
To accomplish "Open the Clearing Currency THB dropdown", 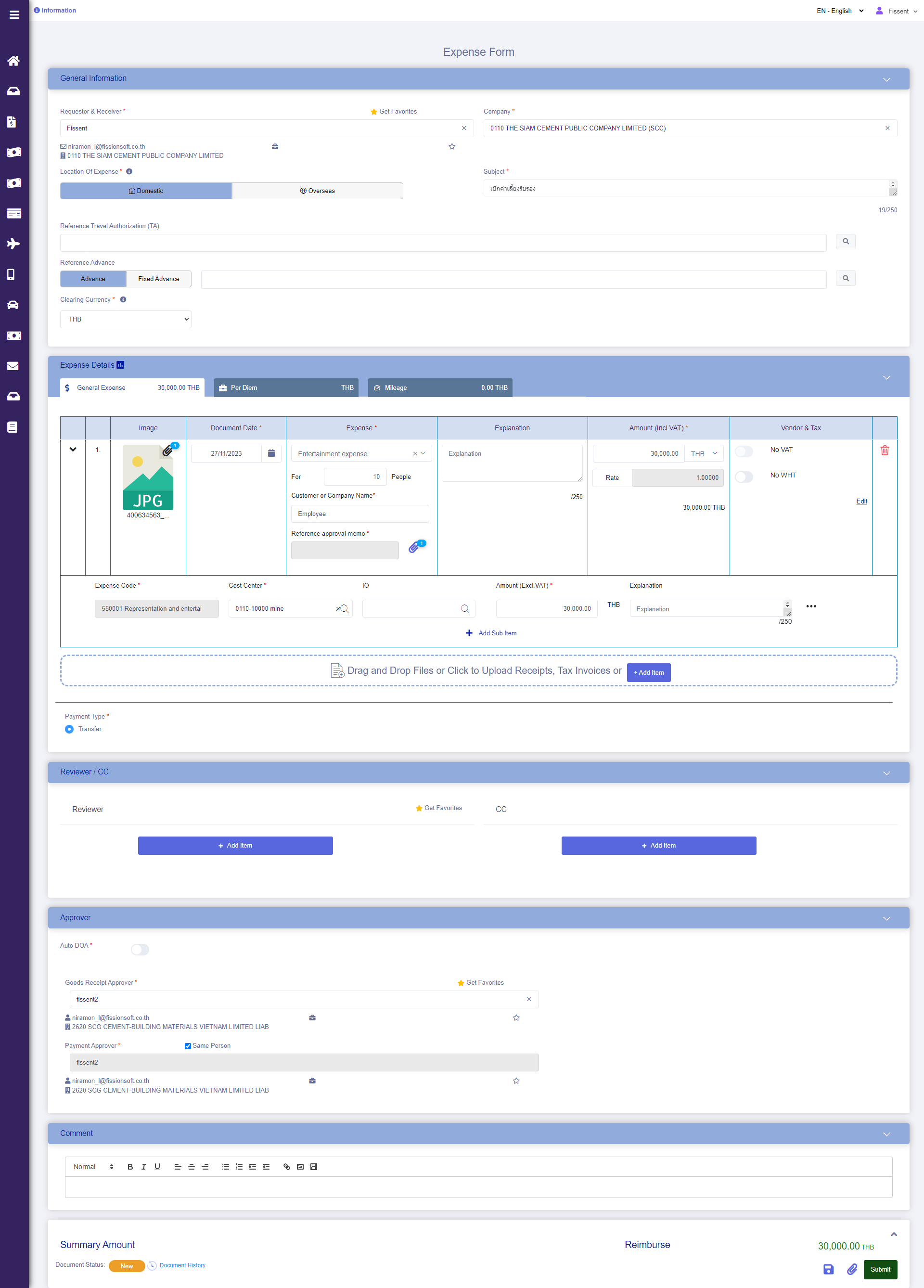I will coord(126,319).
